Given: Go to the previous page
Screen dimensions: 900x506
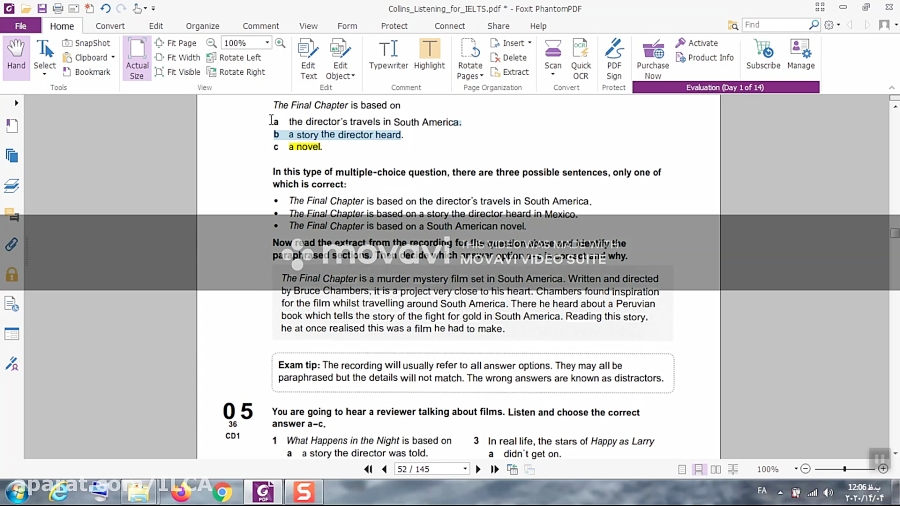Looking at the screenshot, I should point(384,469).
